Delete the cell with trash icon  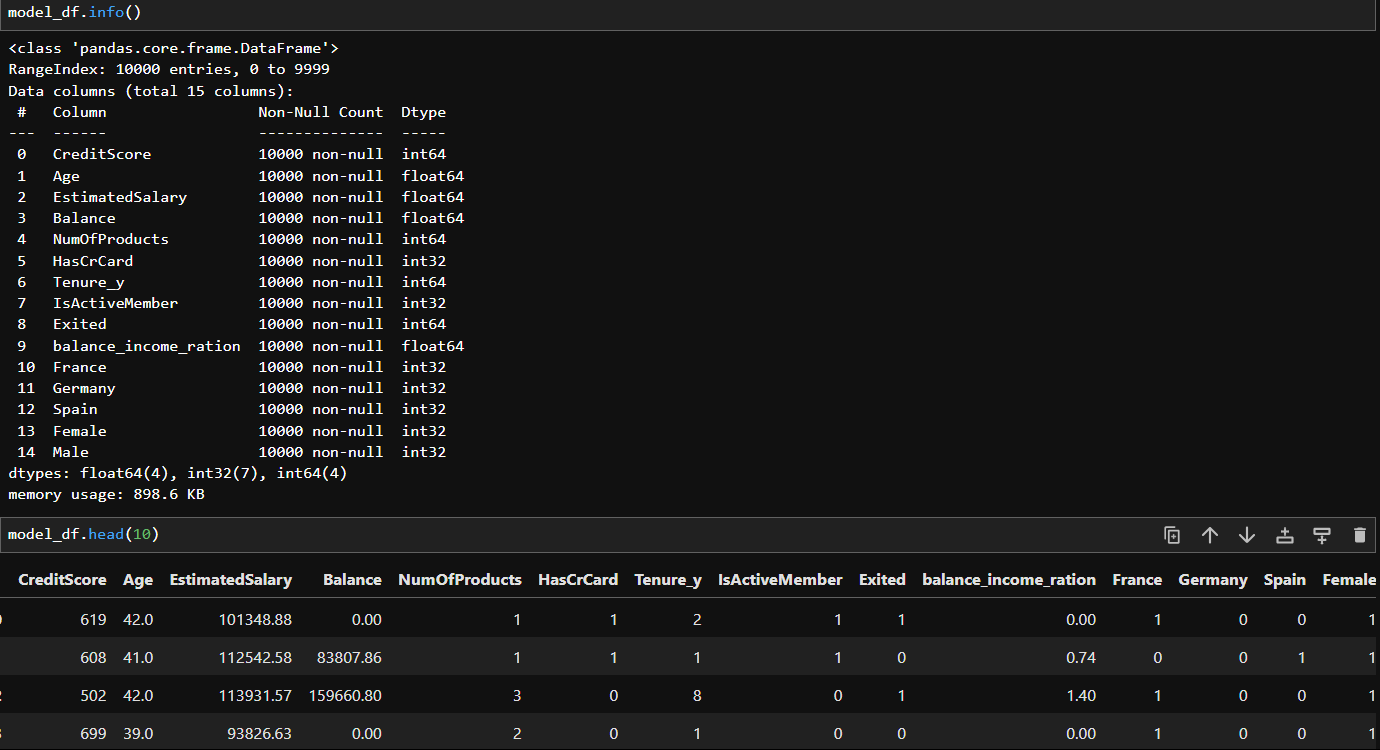pyautogui.click(x=1359, y=535)
